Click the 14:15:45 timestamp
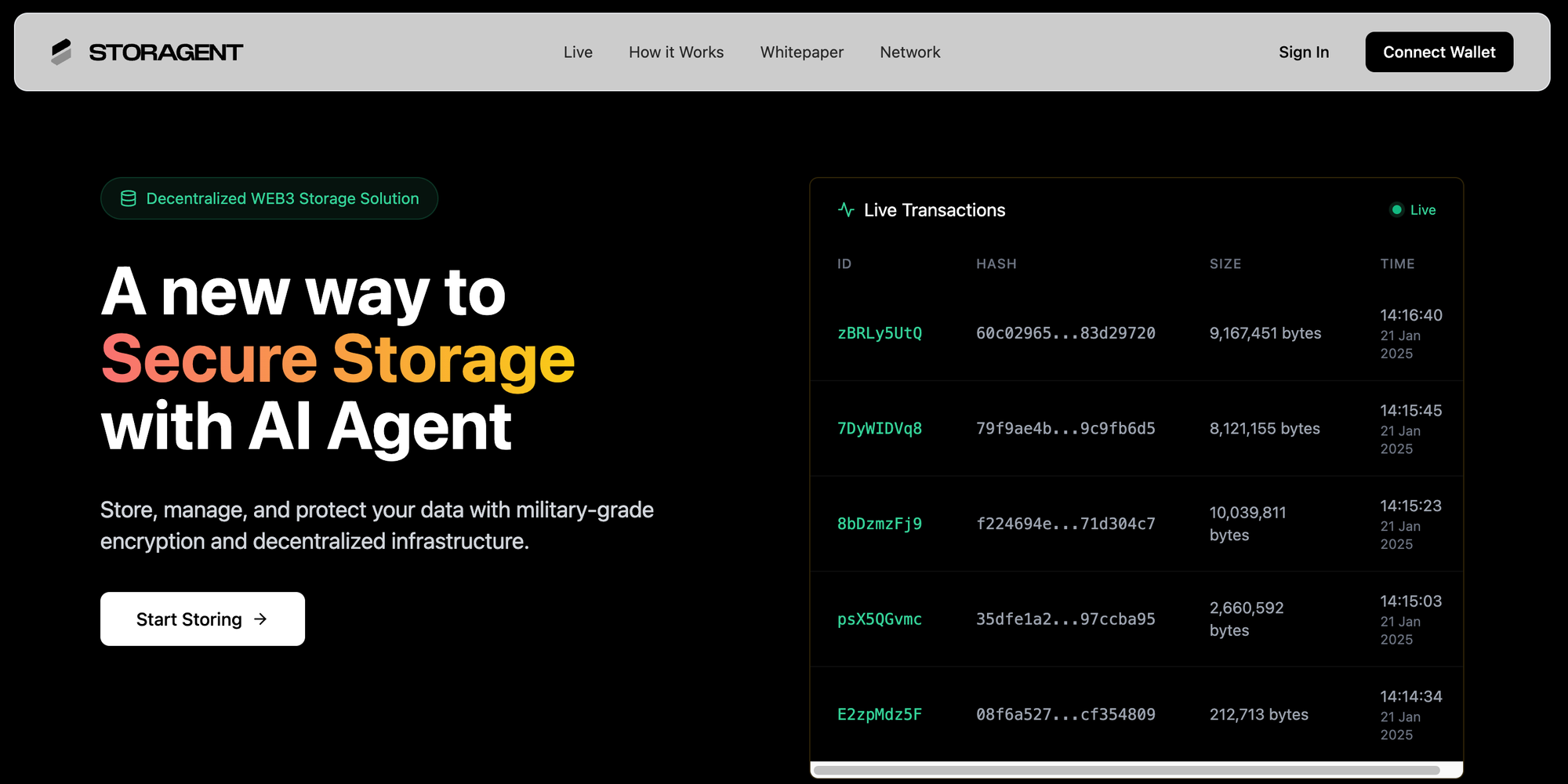The image size is (1568, 784). tap(1411, 411)
